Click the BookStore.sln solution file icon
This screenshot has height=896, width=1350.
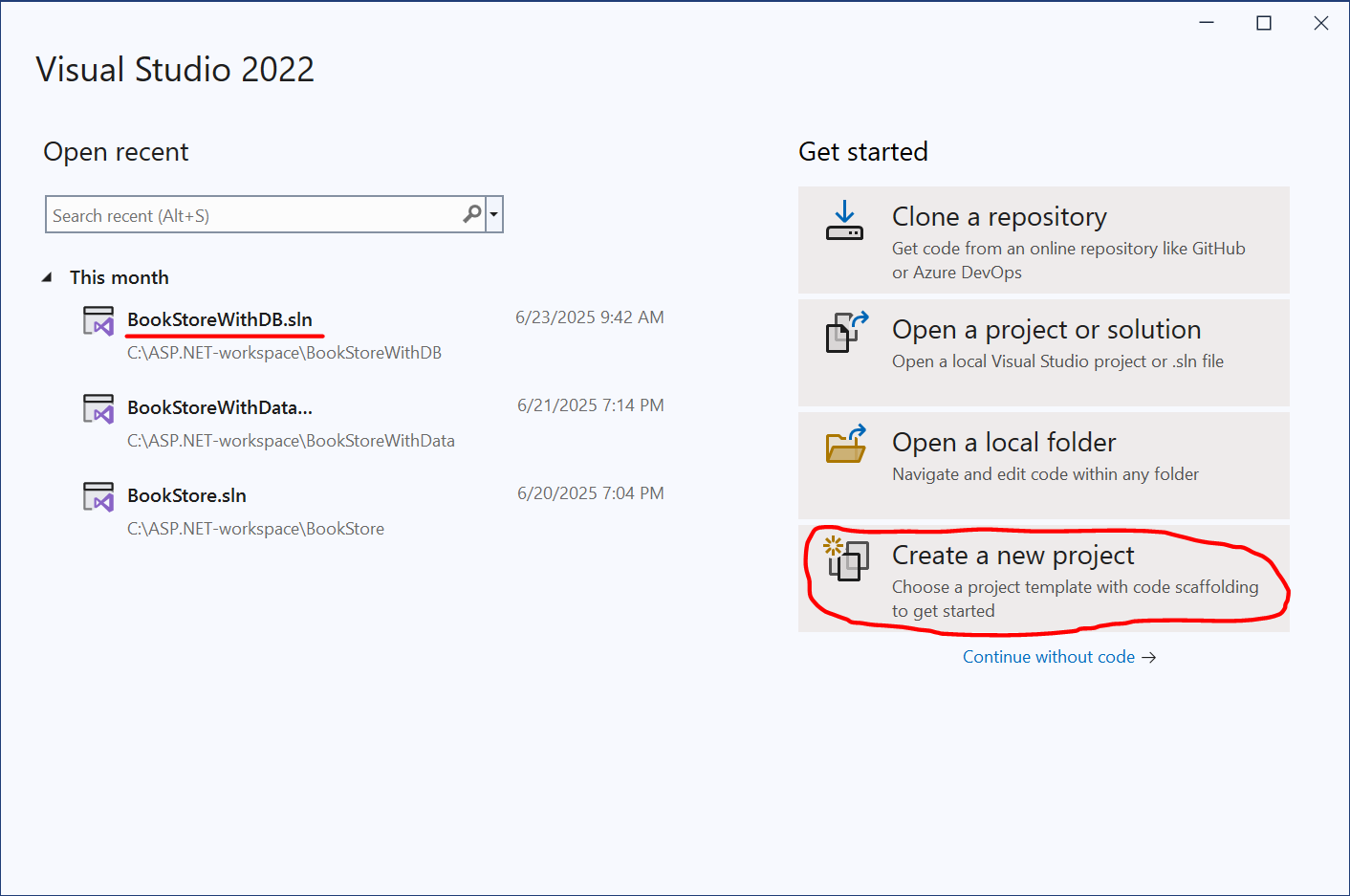[98, 497]
